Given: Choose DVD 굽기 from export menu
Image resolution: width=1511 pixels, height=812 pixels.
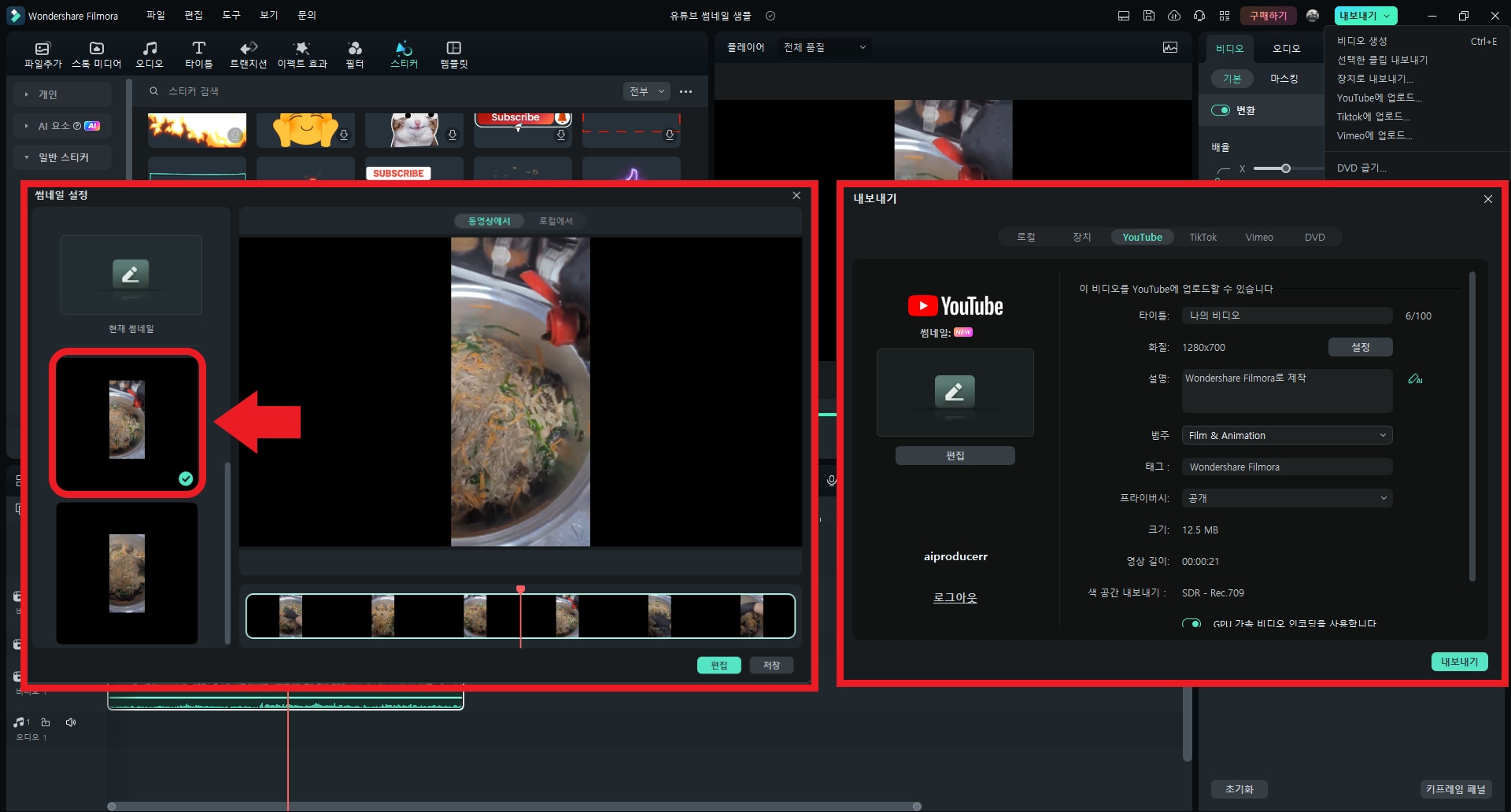Looking at the screenshot, I should pyautogui.click(x=1361, y=168).
